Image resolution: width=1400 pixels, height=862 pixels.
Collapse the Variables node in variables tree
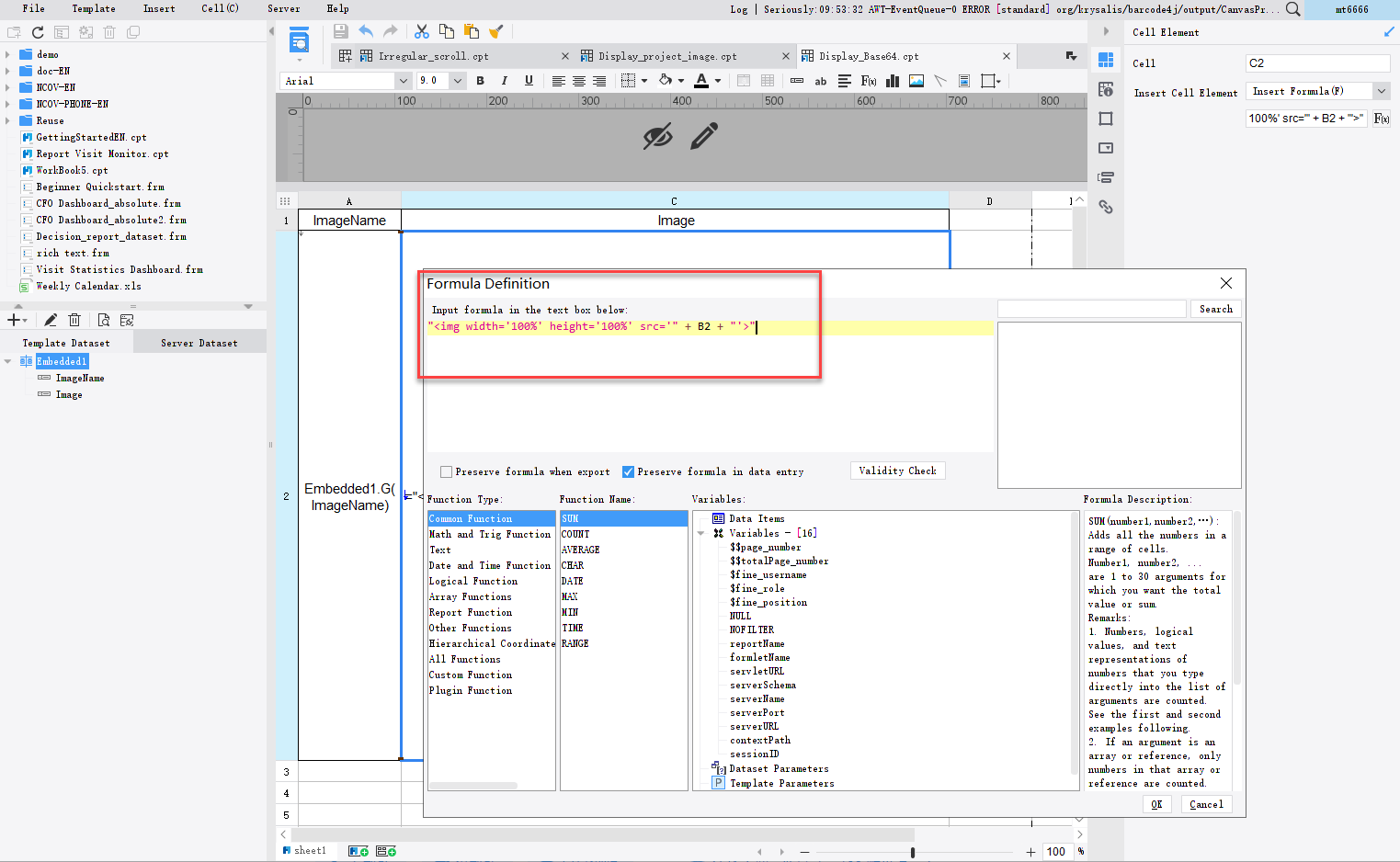(701, 533)
